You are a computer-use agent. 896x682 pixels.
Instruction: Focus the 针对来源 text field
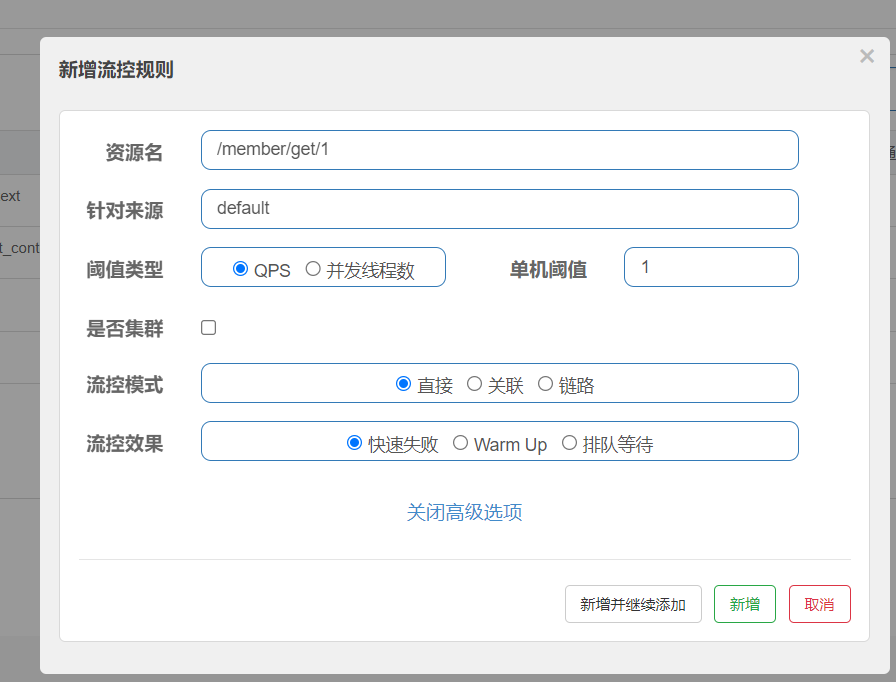499,209
